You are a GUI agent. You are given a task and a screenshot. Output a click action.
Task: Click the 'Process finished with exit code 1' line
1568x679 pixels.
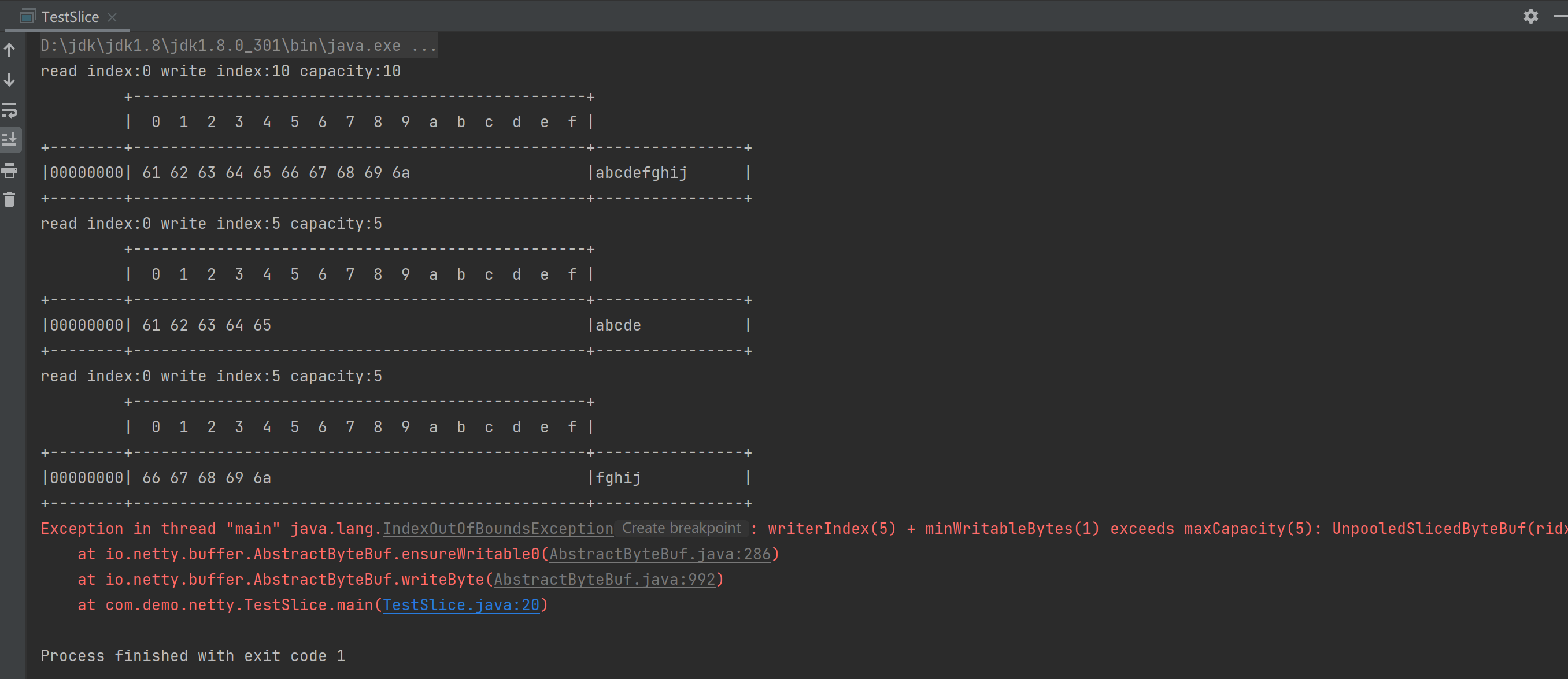(193, 655)
